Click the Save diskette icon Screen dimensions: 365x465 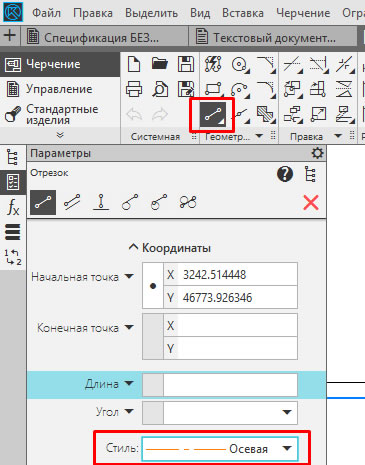(x=186, y=64)
